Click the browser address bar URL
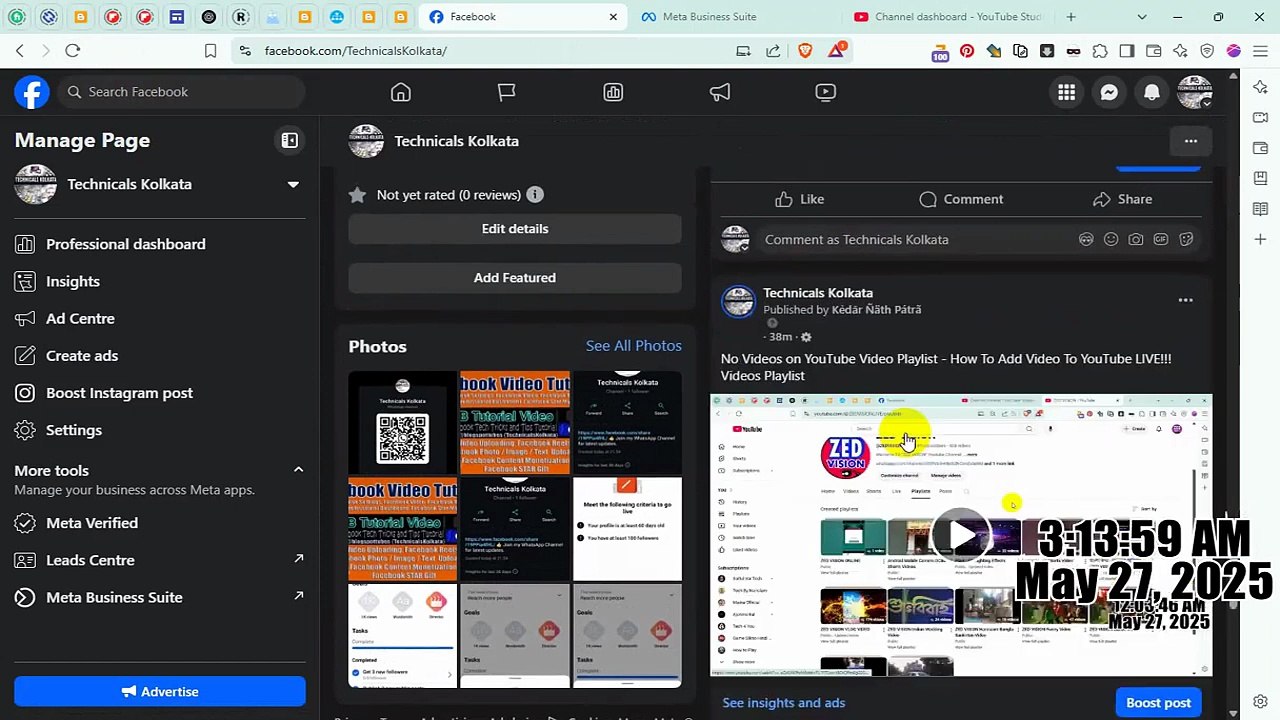Image resolution: width=1280 pixels, height=720 pixels. click(356, 51)
